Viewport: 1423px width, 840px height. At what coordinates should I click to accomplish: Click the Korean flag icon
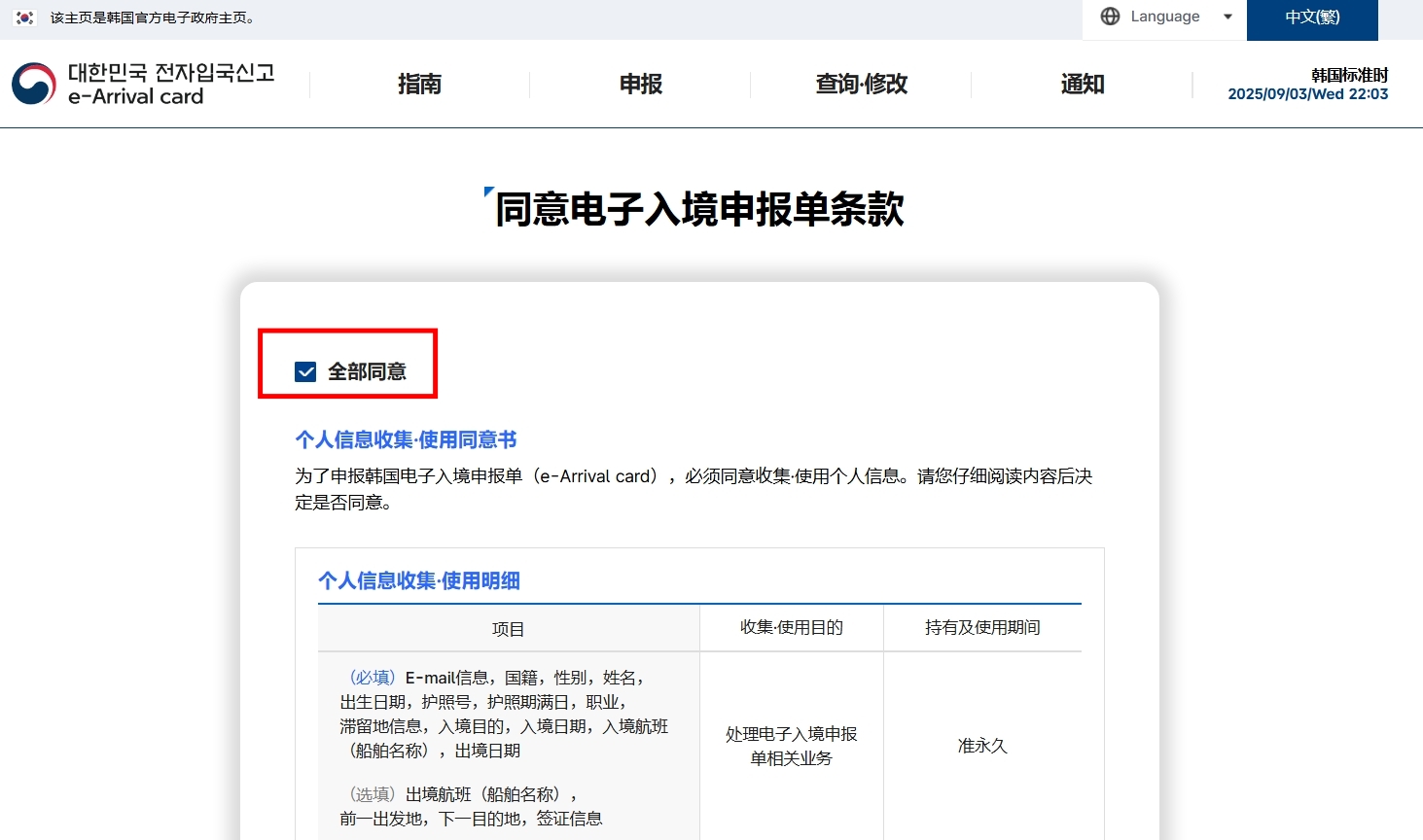[x=25, y=17]
